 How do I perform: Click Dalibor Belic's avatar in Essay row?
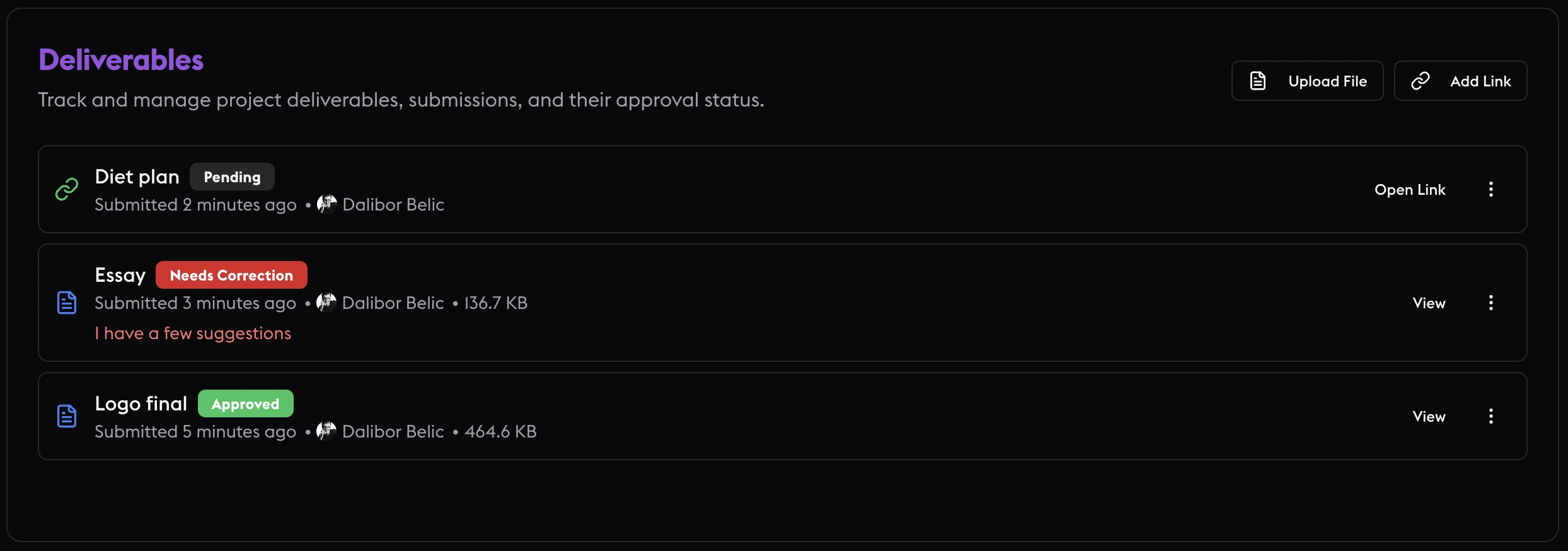coord(326,303)
